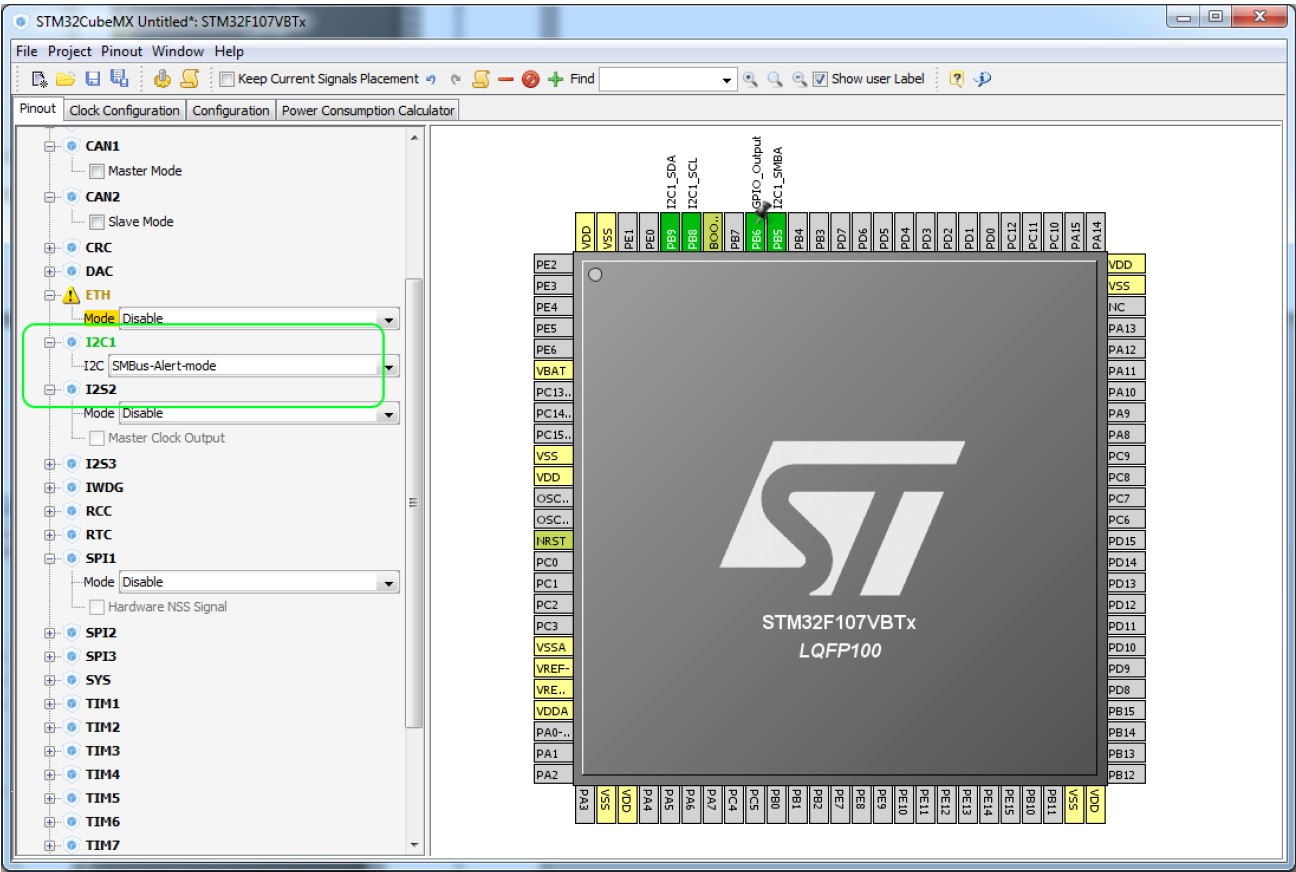Click the tree scrollbar down arrow
The width and height of the screenshot is (1296, 872).
coord(414,845)
